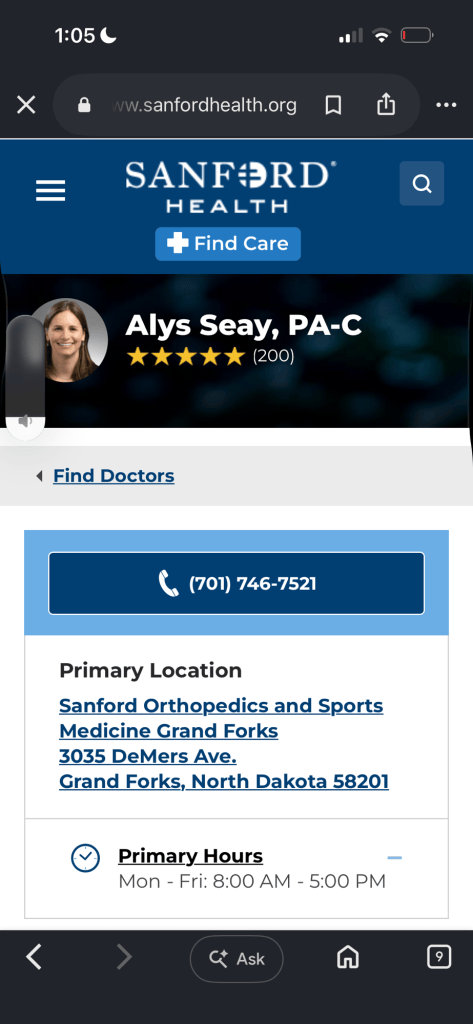Close the in-app browser with the X icon
Screen dimensions: 473x1024
click(x=26, y=104)
